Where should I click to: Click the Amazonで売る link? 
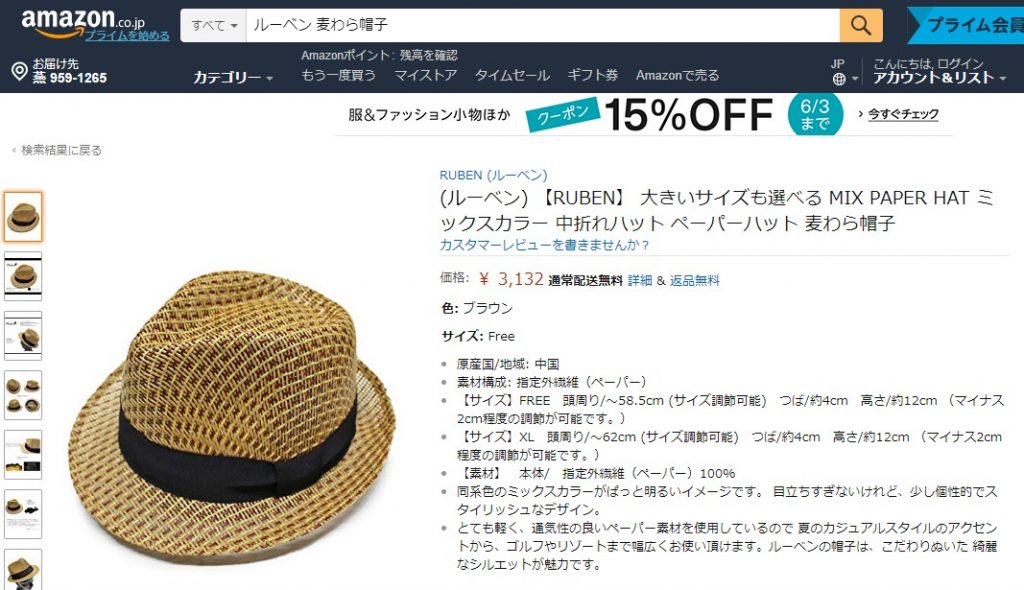677,75
